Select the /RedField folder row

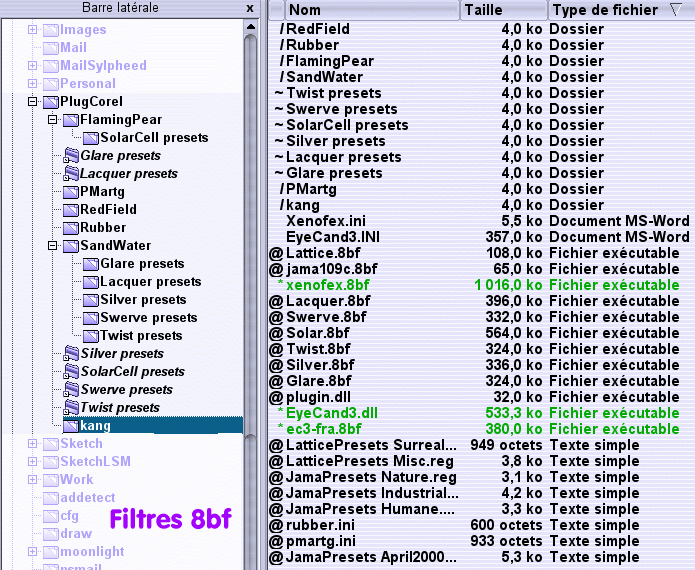(x=481, y=29)
